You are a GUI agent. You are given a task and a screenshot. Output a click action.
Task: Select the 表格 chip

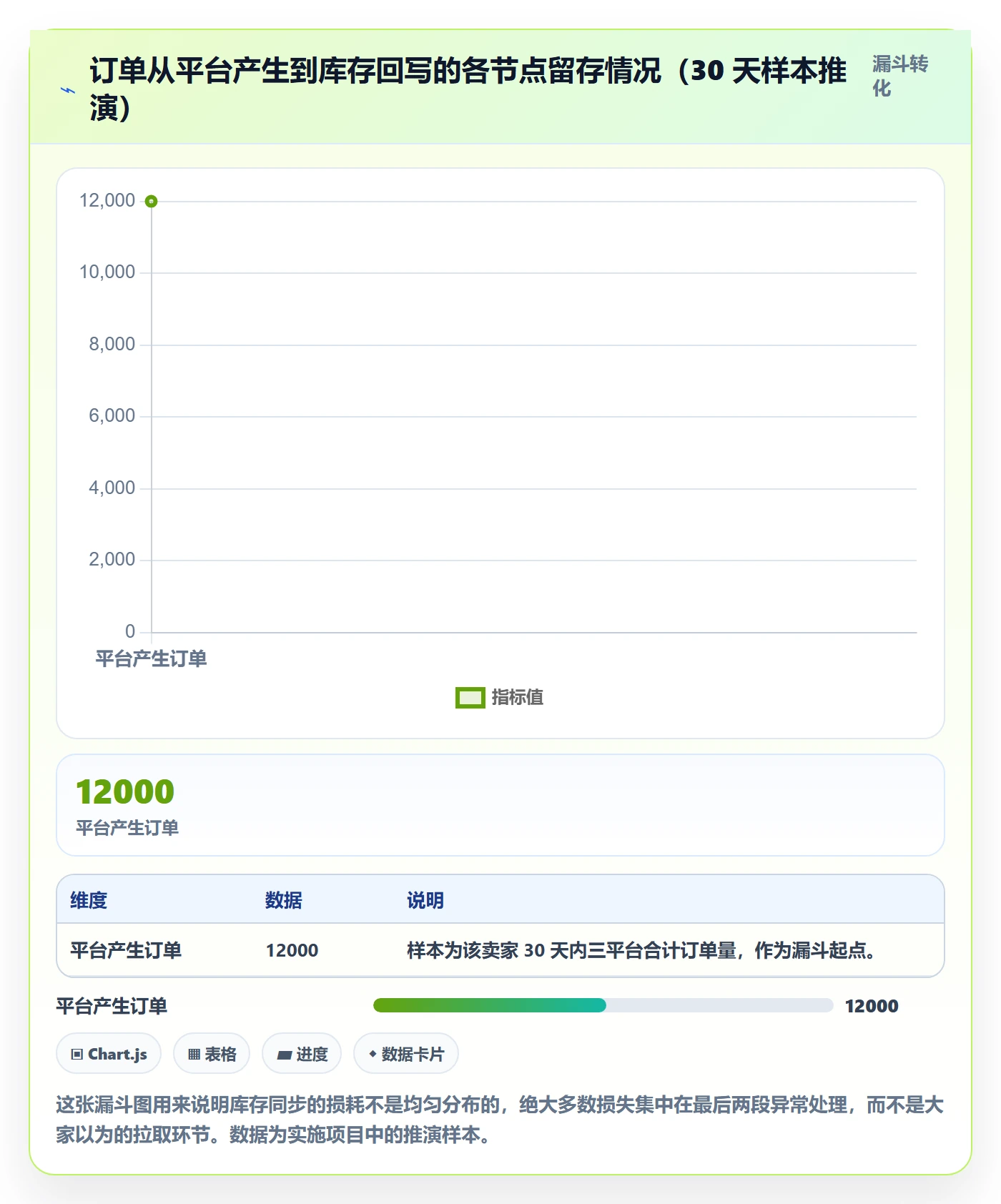[x=212, y=1054]
